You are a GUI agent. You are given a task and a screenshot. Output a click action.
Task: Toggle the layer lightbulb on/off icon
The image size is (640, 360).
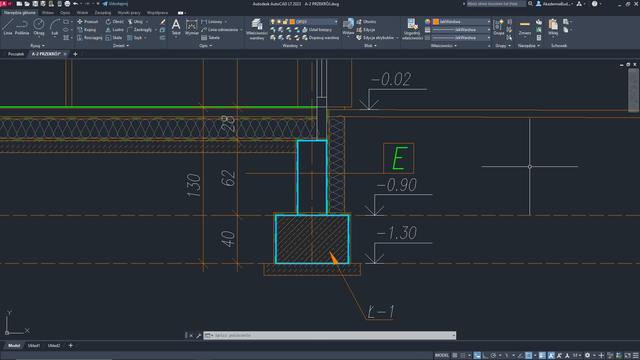coord(273,22)
